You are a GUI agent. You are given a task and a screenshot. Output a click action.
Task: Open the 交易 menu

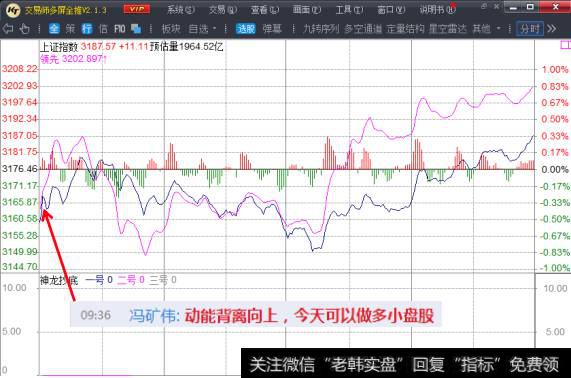click(x=223, y=10)
